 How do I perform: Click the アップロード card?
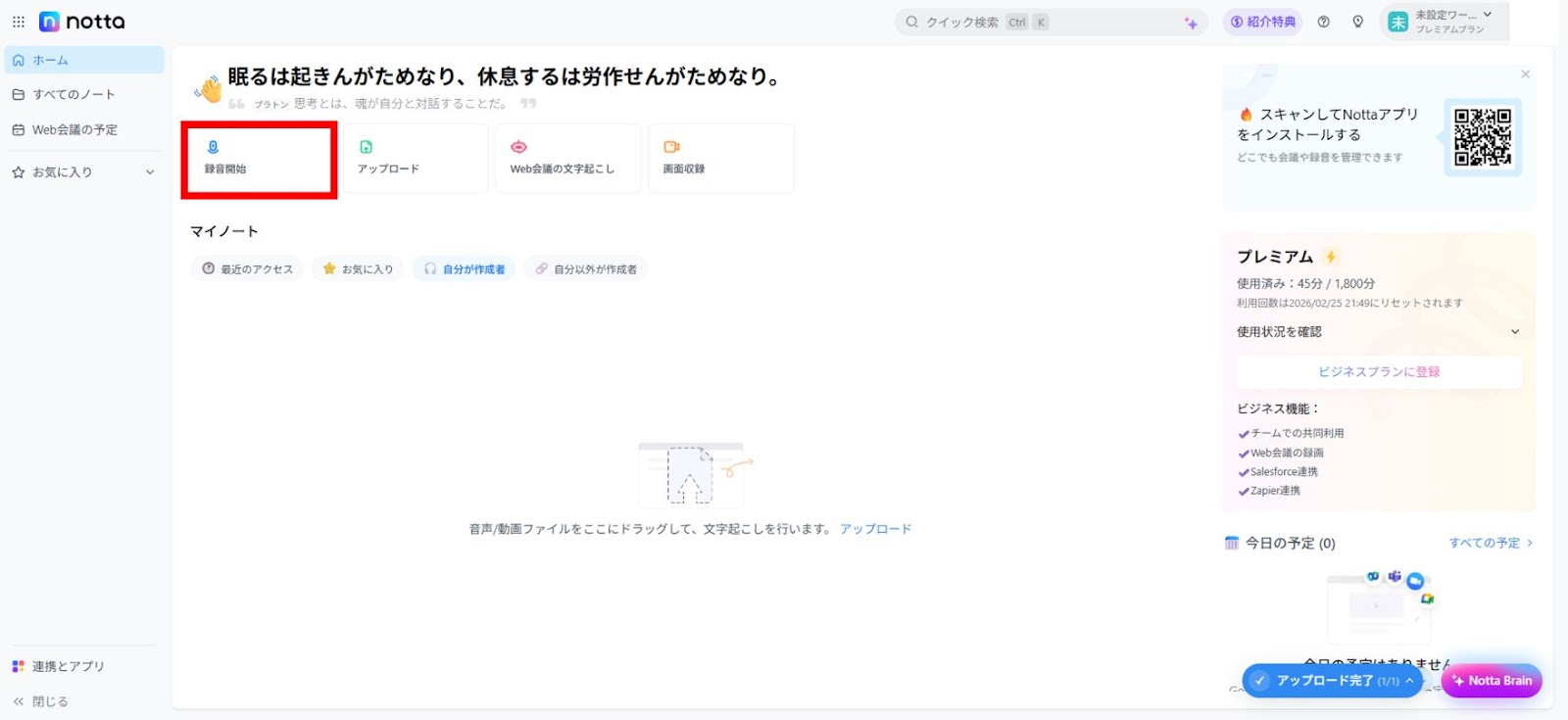(x=416, y=159)
